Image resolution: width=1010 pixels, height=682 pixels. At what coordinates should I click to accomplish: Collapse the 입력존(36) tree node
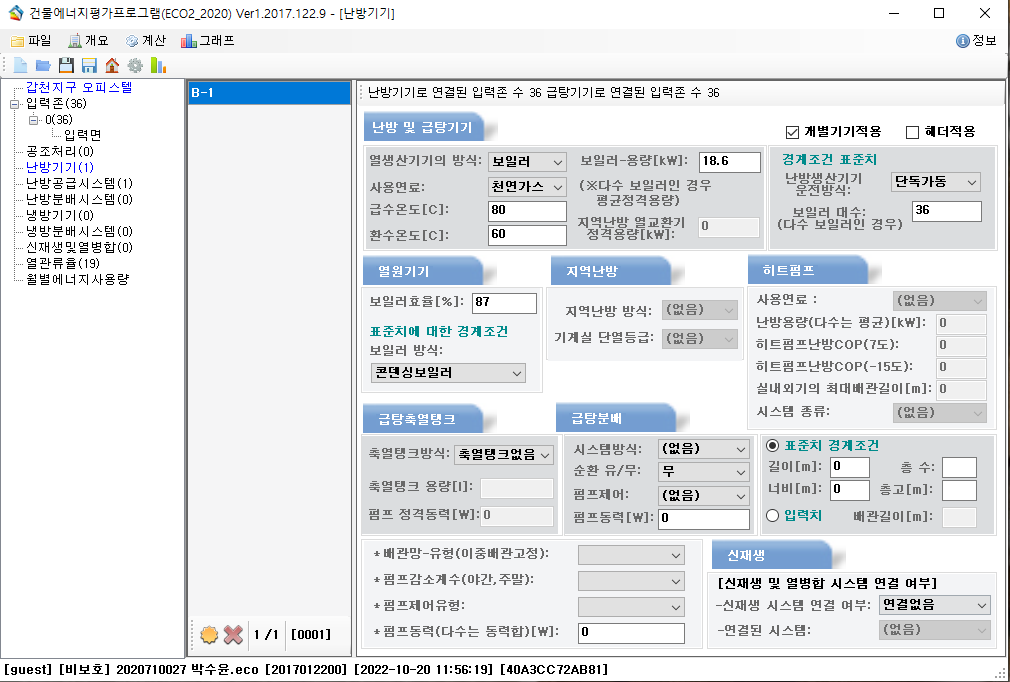[15, 104]
